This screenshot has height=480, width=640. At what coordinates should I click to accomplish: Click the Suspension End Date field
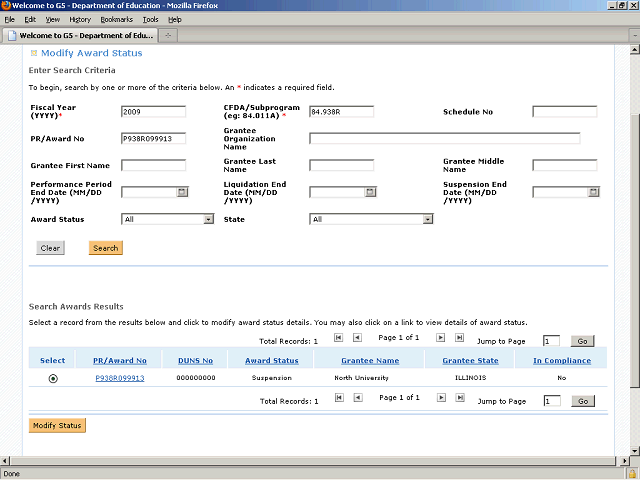[x=560, y=192]
